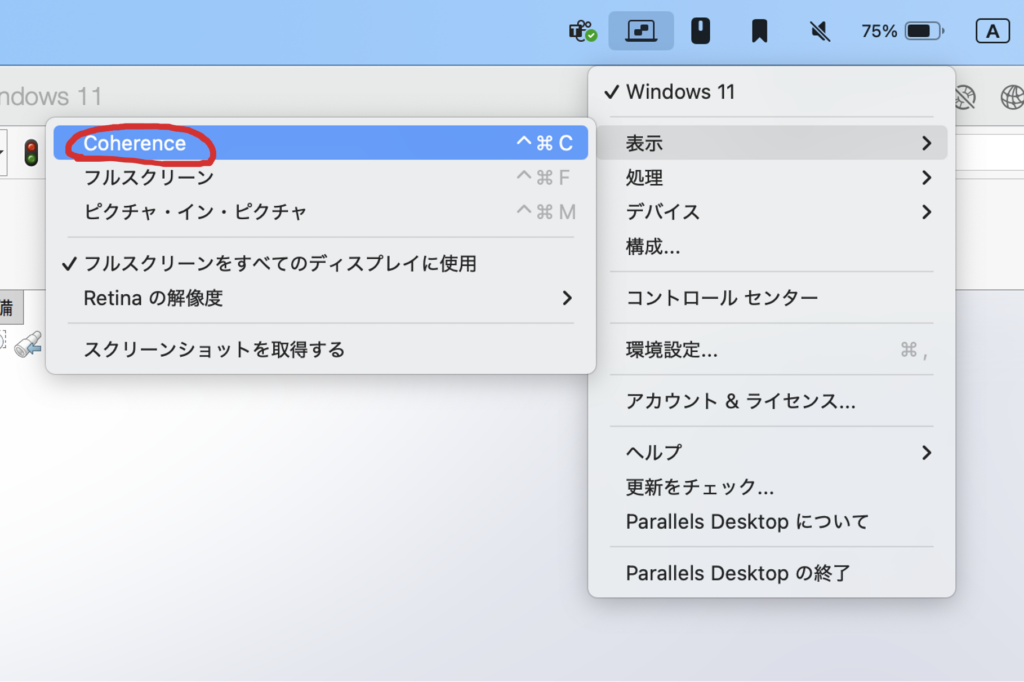Click the Microsoft Teams menu bar icon
Screen dimensions: 1024x682
pyautogui.click(x=583, y=31)
